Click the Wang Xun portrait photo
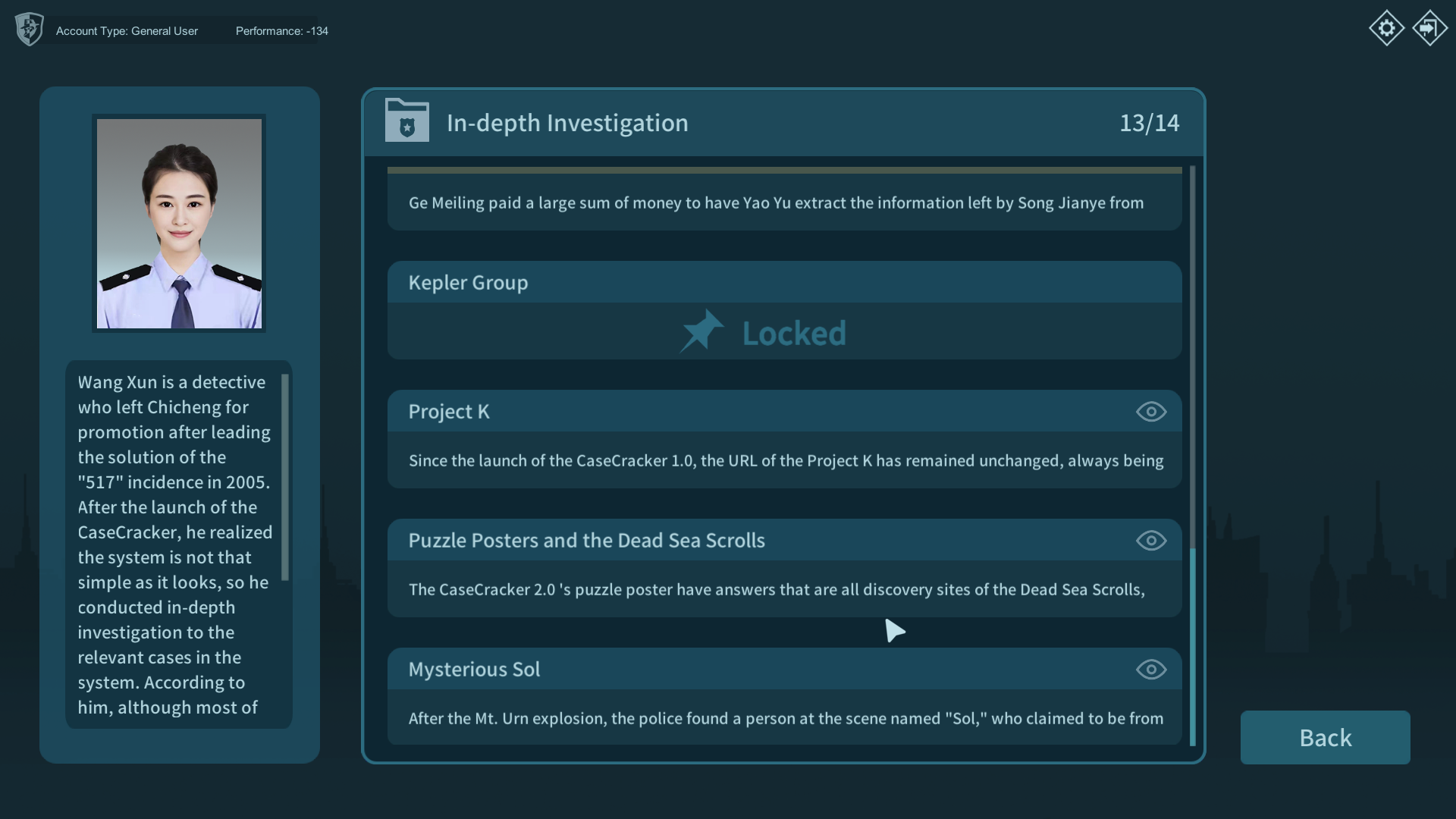The image size is (1456, 819). coord(179,223)
